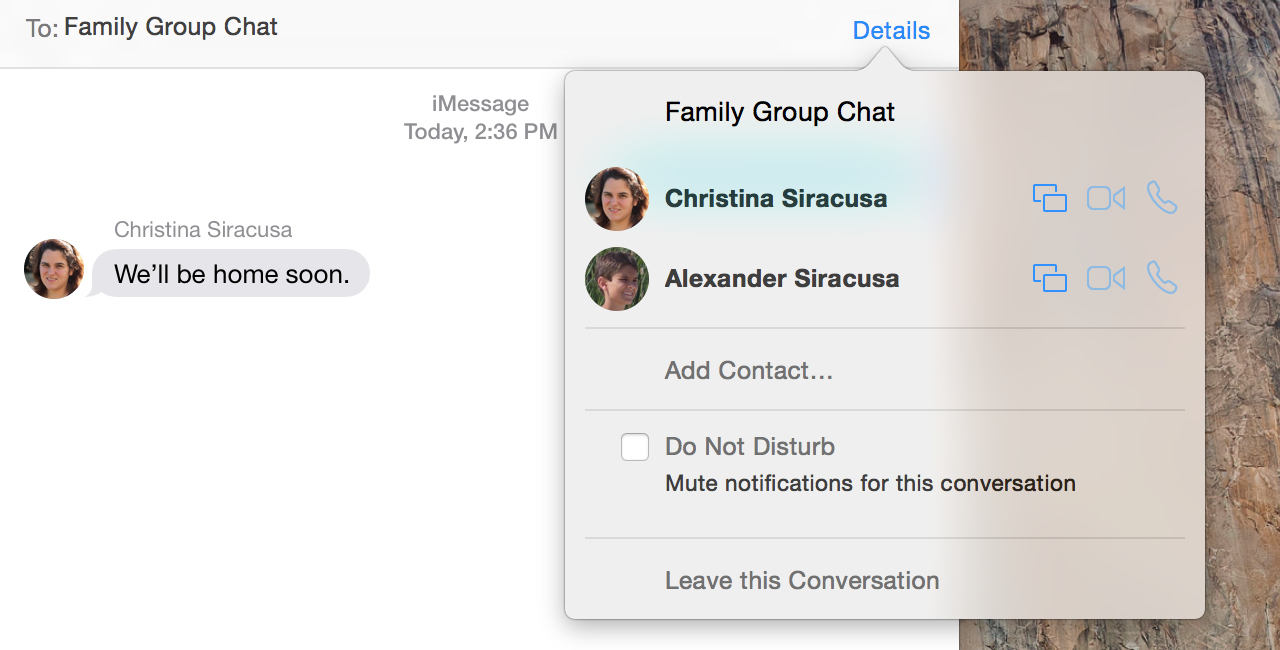Click Add Contact… in the details panel

point(749,371)
